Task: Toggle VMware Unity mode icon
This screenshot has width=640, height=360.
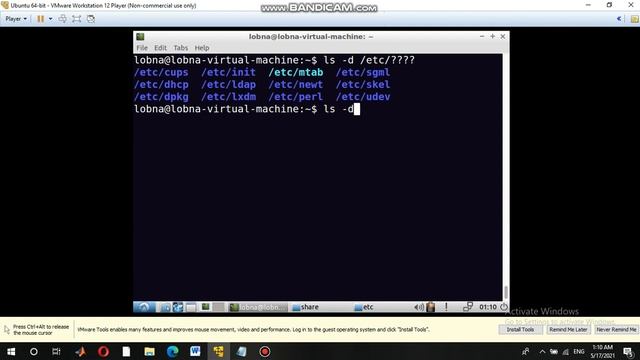Action: click(91, 19)
